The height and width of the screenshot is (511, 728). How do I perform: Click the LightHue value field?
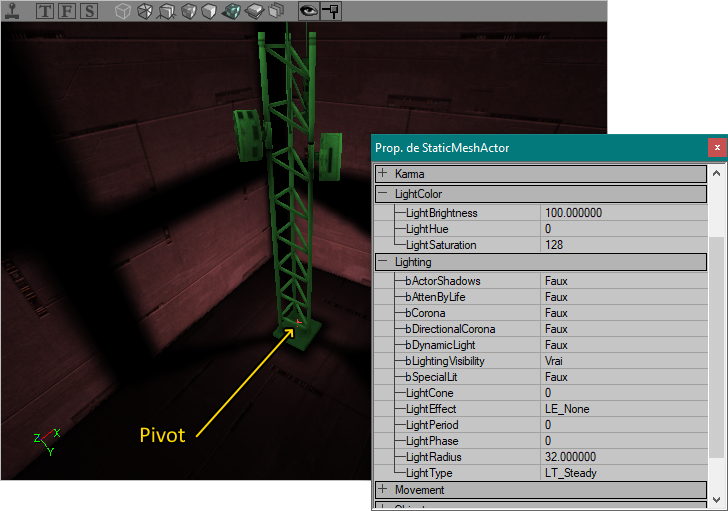click(x=622, y=229)
